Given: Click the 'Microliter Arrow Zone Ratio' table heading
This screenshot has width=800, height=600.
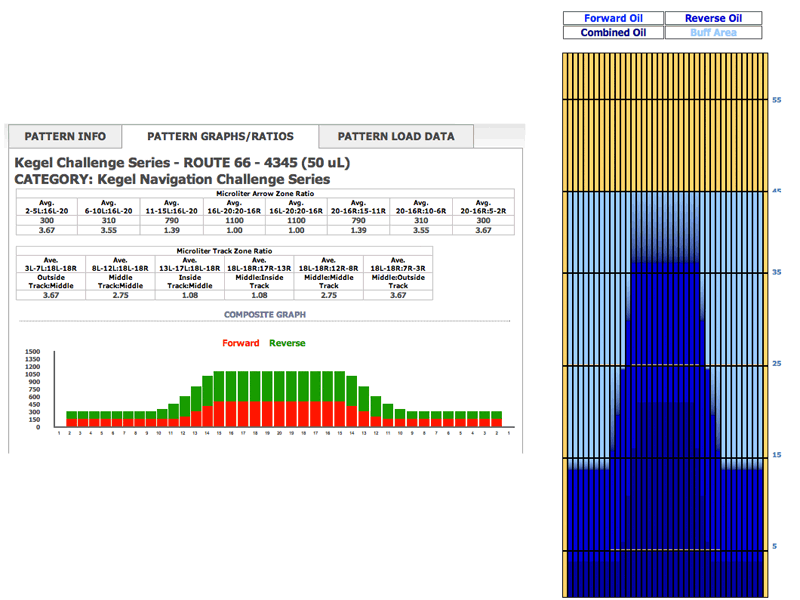Looking at the screenshot, I should [265, 193].
